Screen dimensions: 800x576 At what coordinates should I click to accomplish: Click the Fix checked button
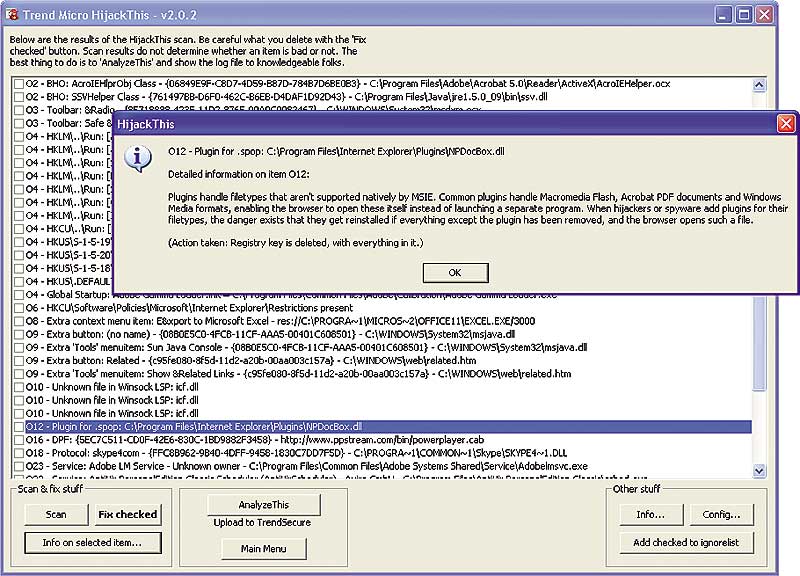point(128,515)
